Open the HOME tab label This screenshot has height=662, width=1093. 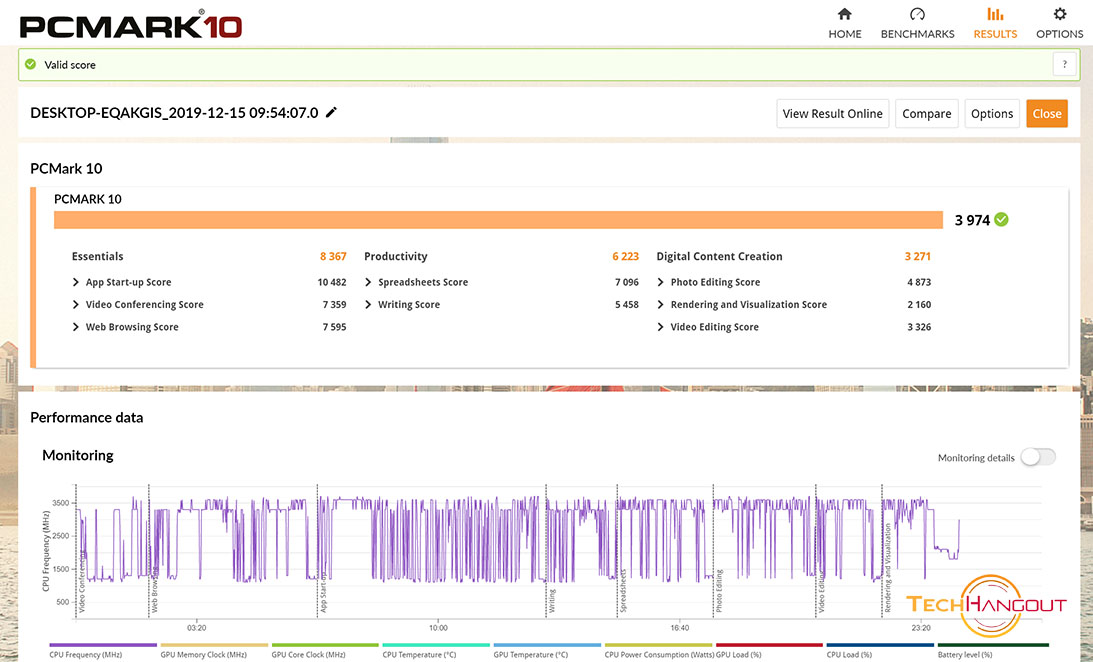click(845, 34)
